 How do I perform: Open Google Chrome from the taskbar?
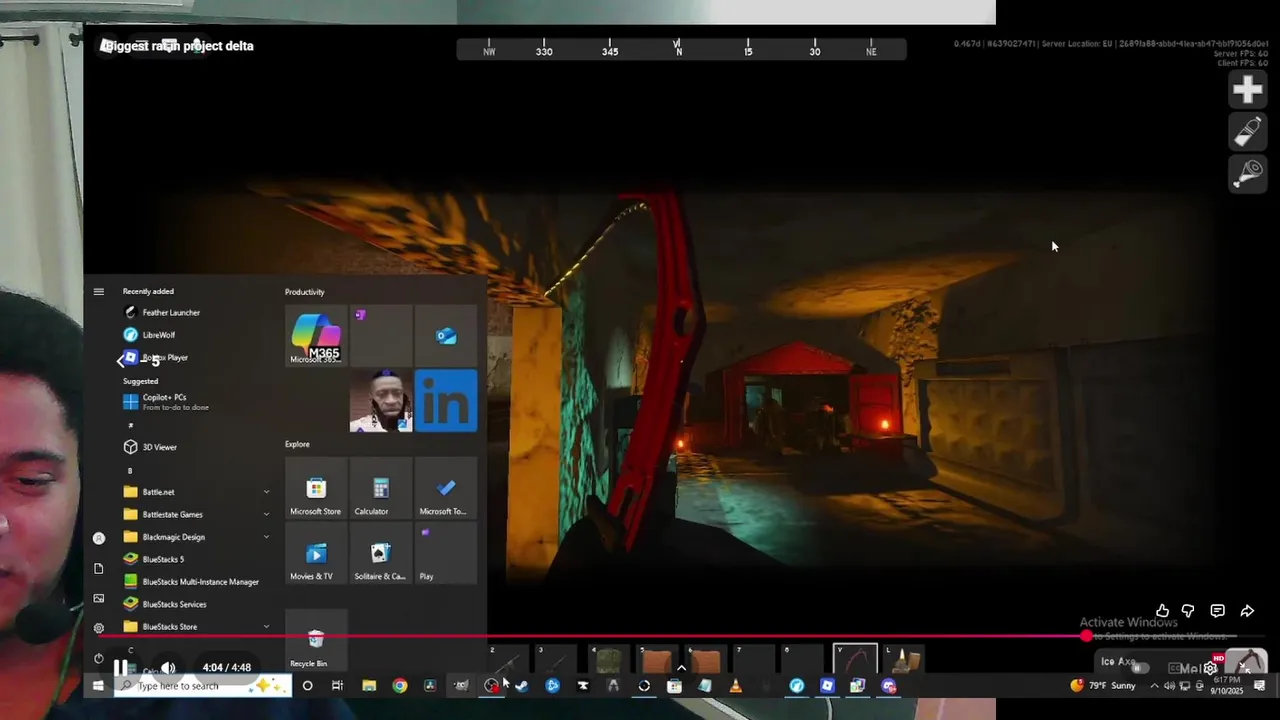(399, 686)
